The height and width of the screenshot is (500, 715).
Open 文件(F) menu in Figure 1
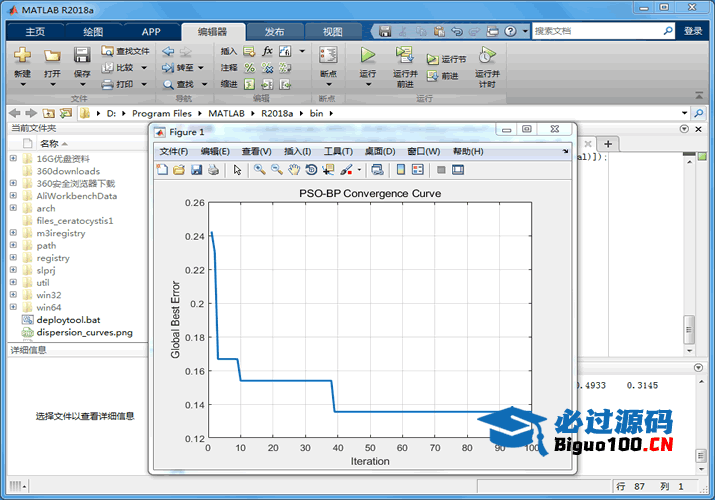[x=173, y=151]
